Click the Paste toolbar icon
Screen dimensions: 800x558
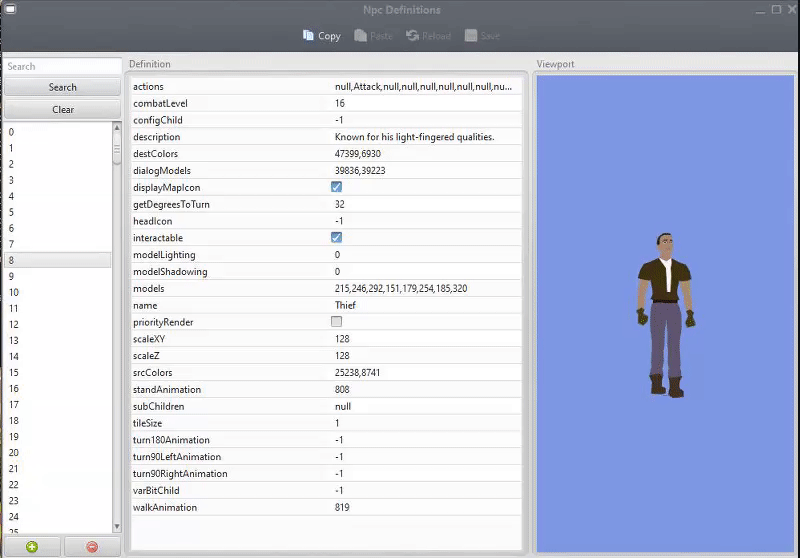point(361,36)
